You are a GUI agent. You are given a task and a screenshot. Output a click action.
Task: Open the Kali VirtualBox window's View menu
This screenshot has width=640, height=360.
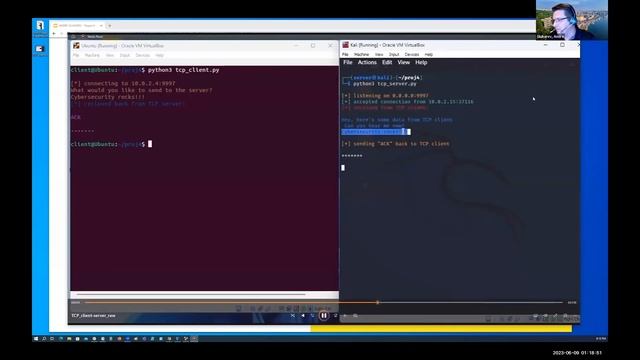click(379, 54)
